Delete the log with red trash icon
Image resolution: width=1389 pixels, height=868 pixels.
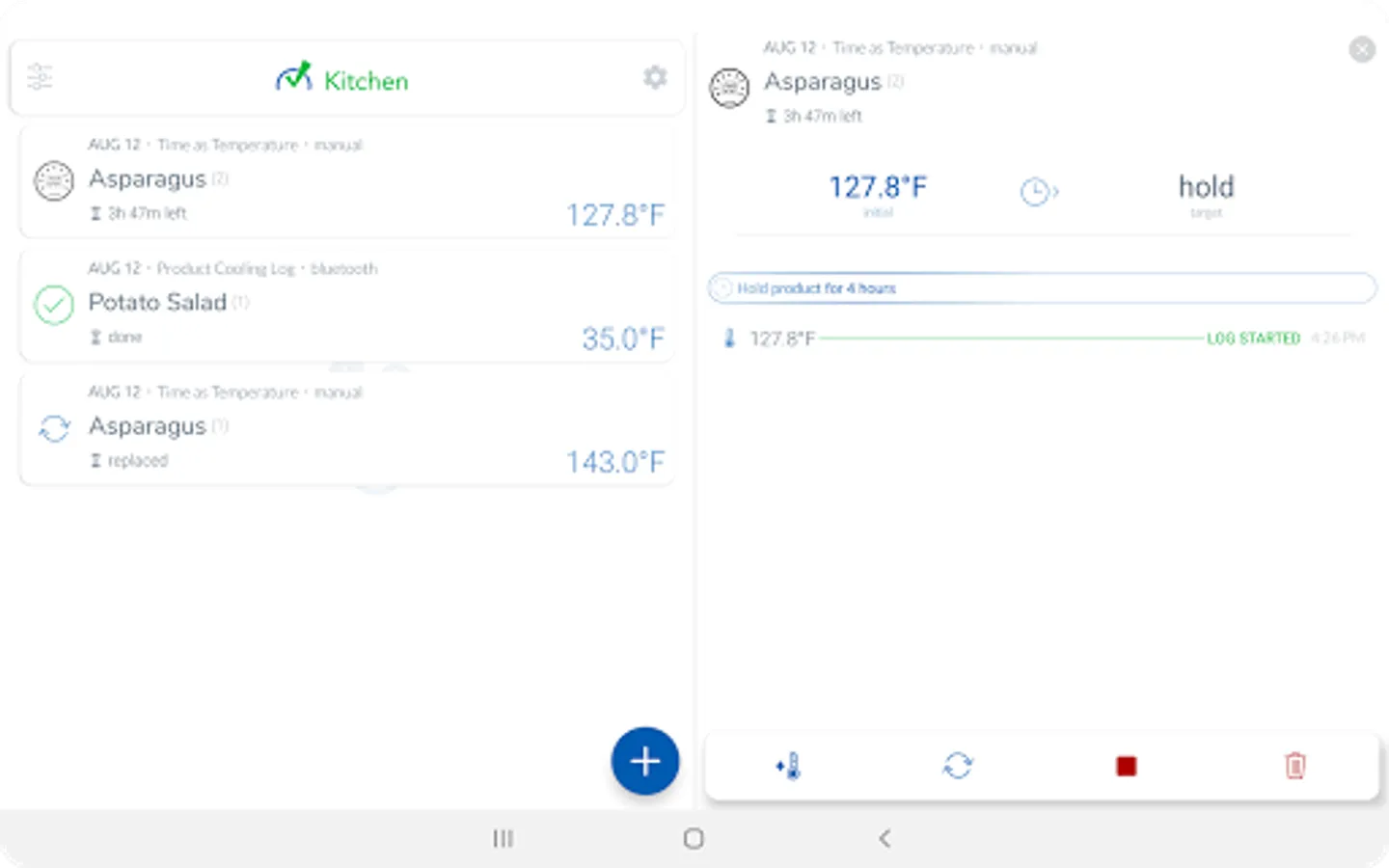coord(1295,767)
